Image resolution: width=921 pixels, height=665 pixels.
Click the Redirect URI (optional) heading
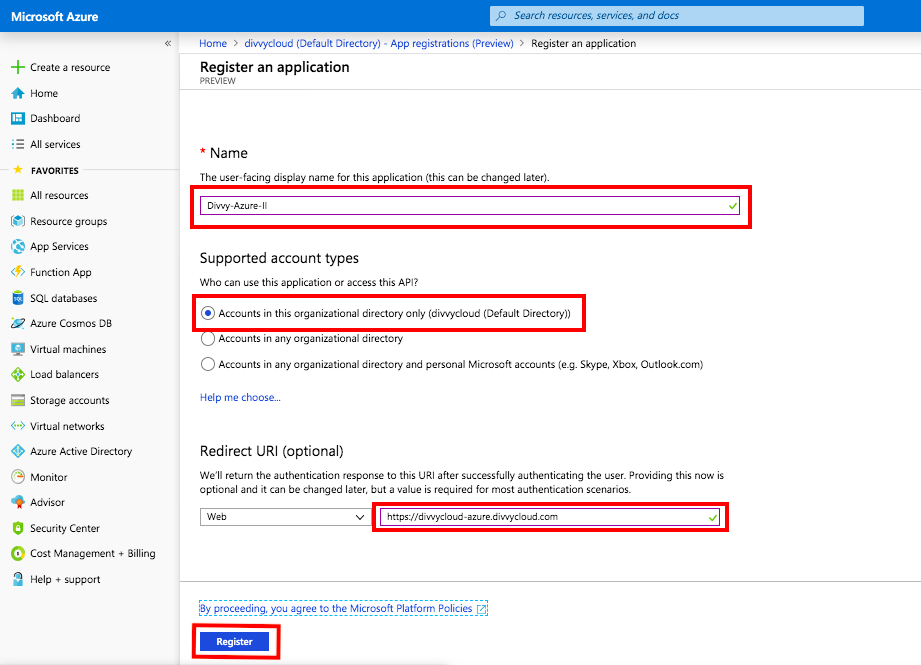click(271, 451)
